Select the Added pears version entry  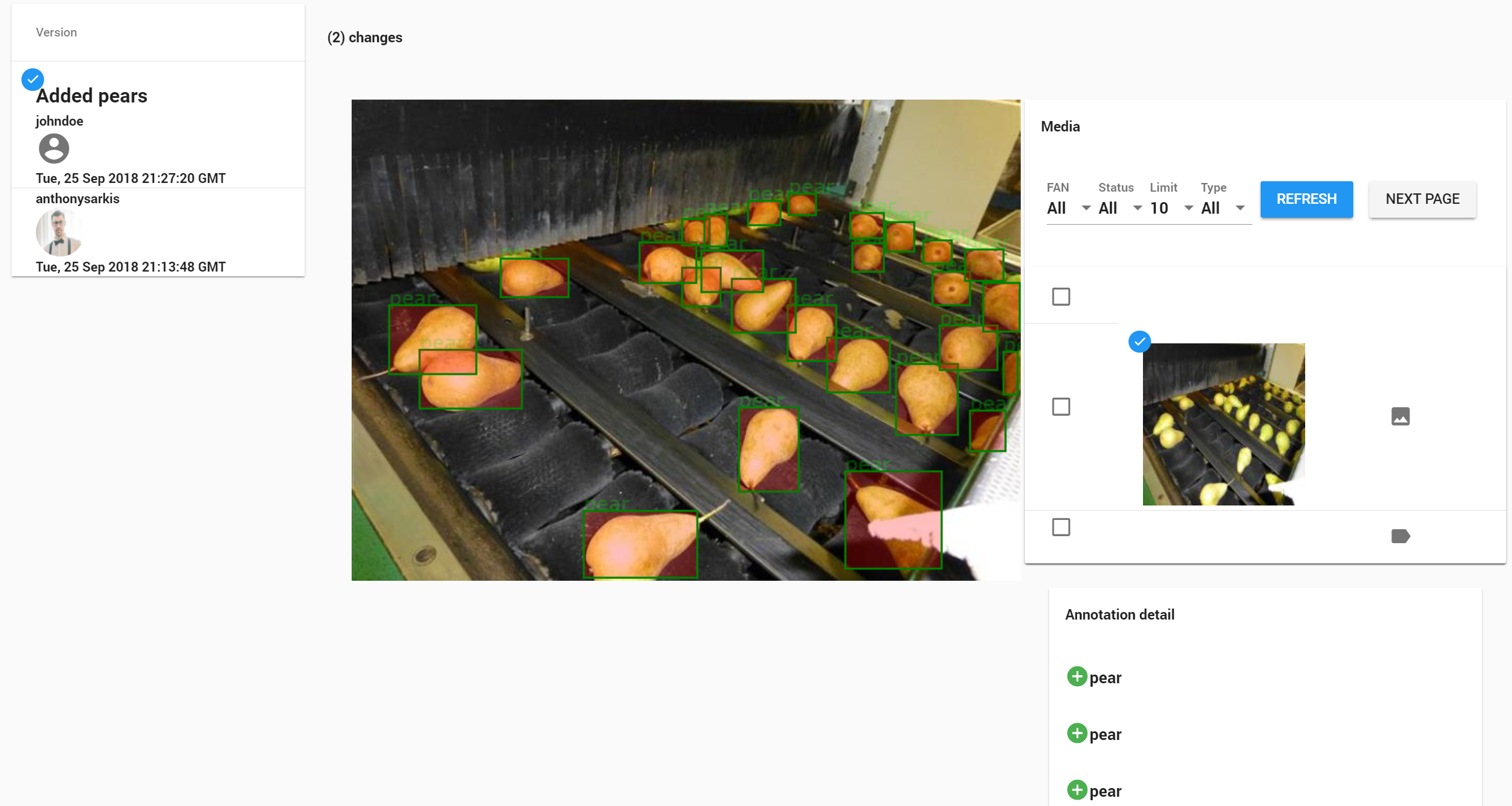91,96
